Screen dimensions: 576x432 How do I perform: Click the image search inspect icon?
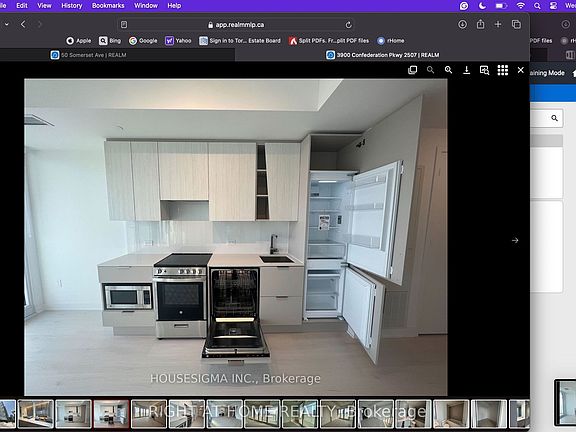click(x=485, y=70)
